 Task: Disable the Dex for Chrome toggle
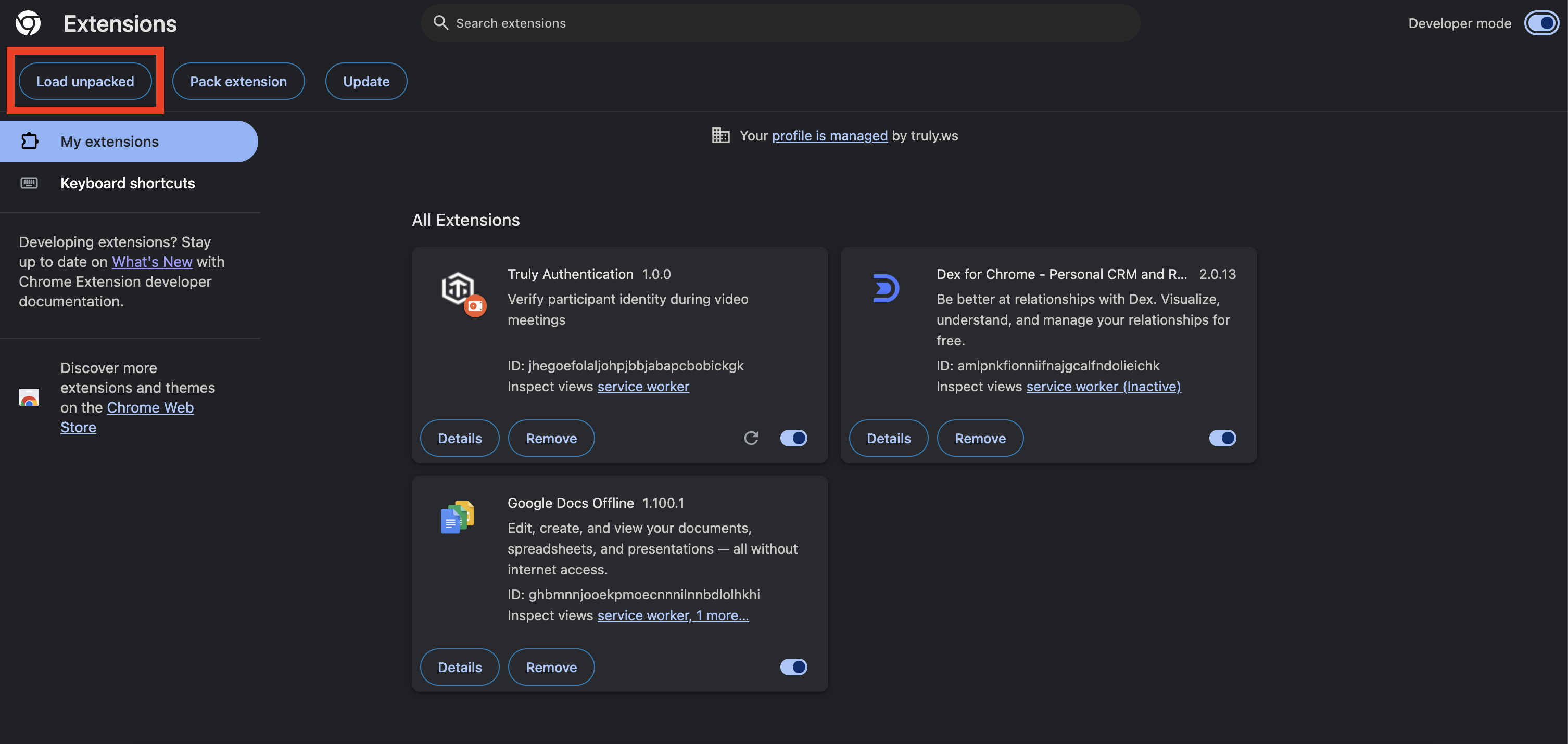pos(1222,438)
